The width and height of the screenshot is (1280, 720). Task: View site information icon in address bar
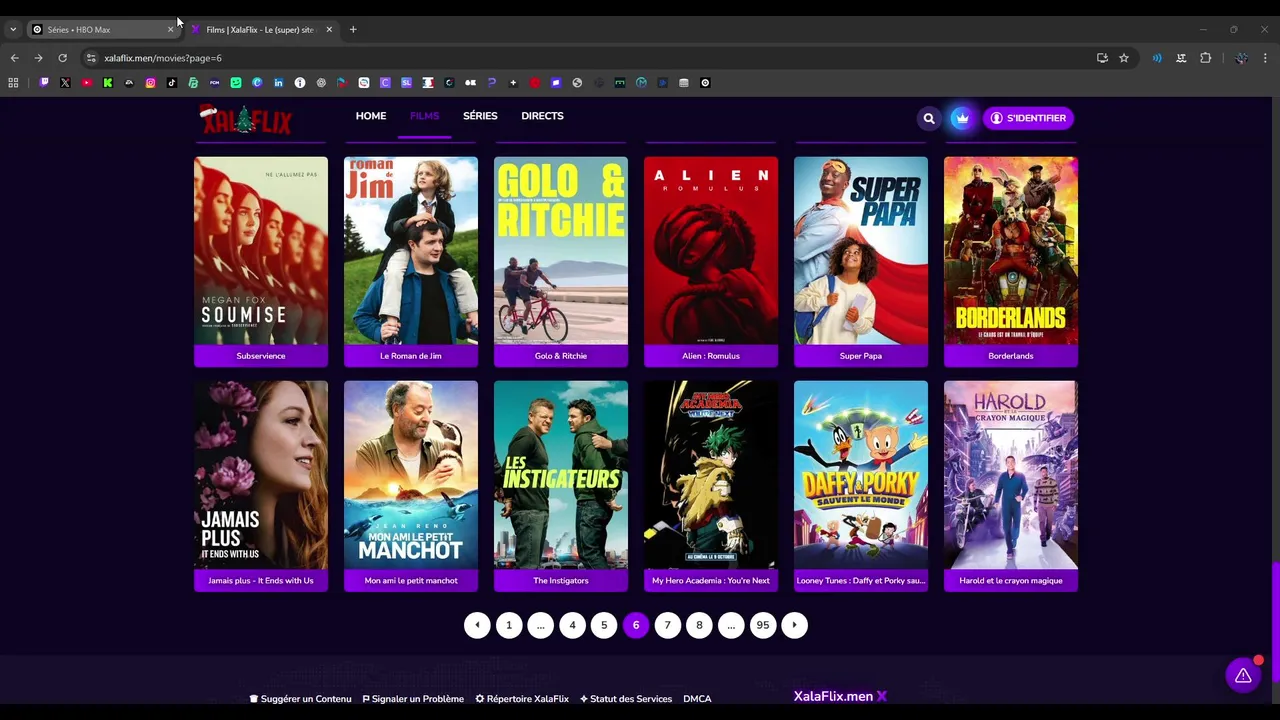pyautogui.click(x=91, y=58)
